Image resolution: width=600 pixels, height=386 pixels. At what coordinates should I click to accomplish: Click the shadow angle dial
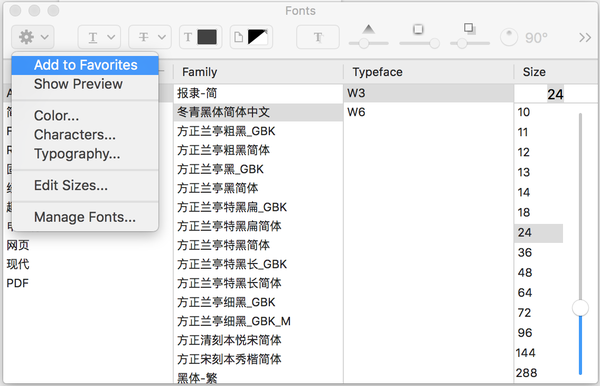pos(509,37)
